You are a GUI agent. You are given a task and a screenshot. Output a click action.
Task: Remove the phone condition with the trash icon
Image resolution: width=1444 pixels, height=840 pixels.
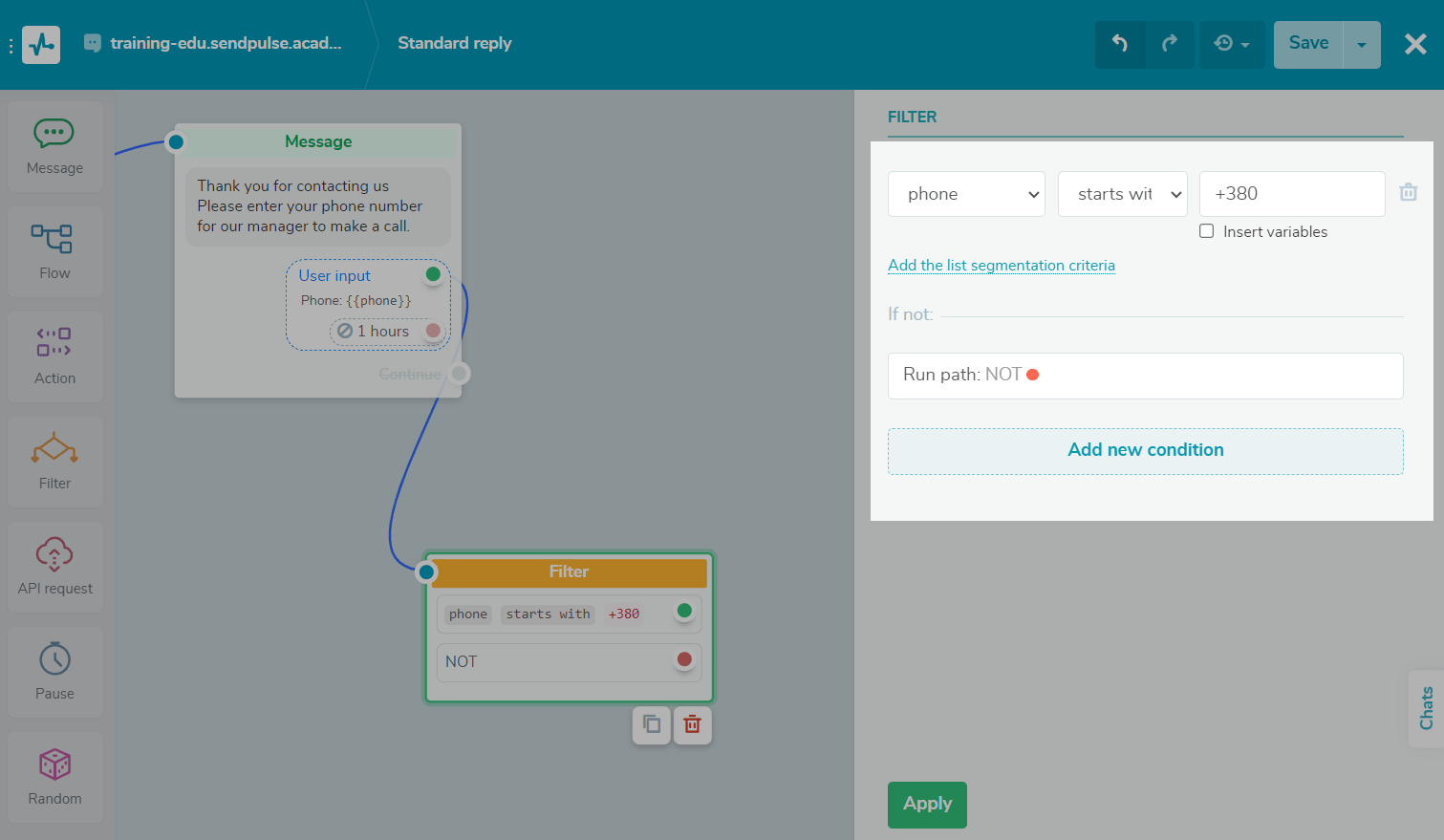1408,191
